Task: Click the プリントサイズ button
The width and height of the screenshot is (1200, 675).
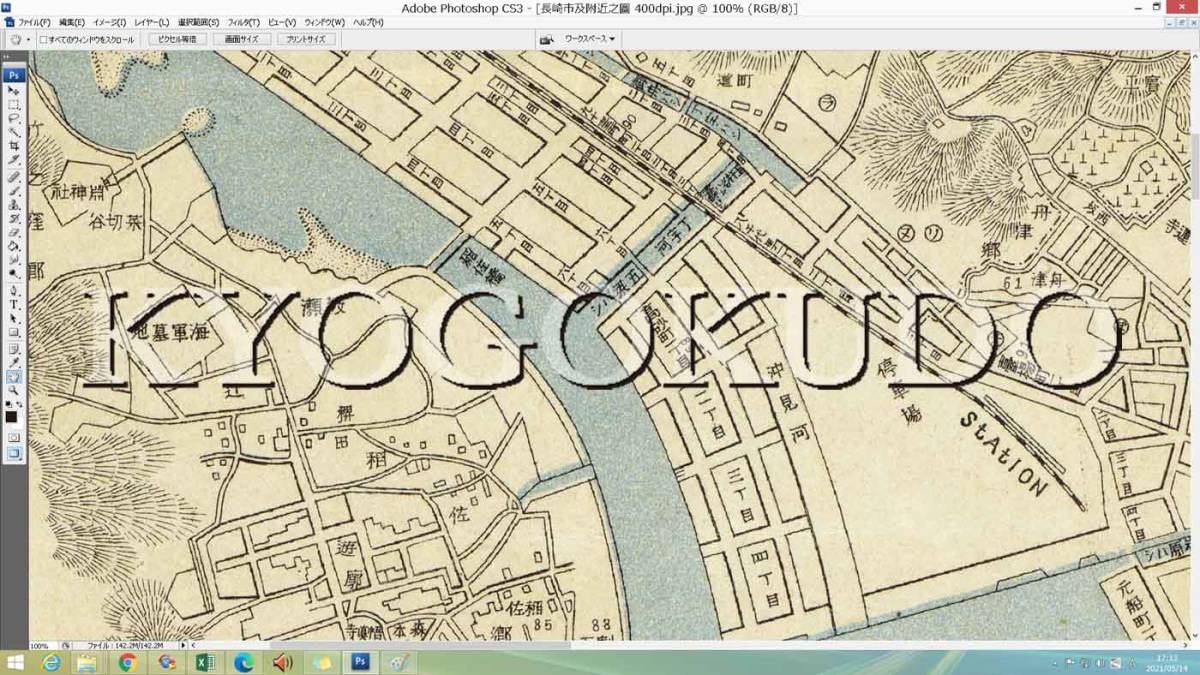Action: [x=305, y=39]
